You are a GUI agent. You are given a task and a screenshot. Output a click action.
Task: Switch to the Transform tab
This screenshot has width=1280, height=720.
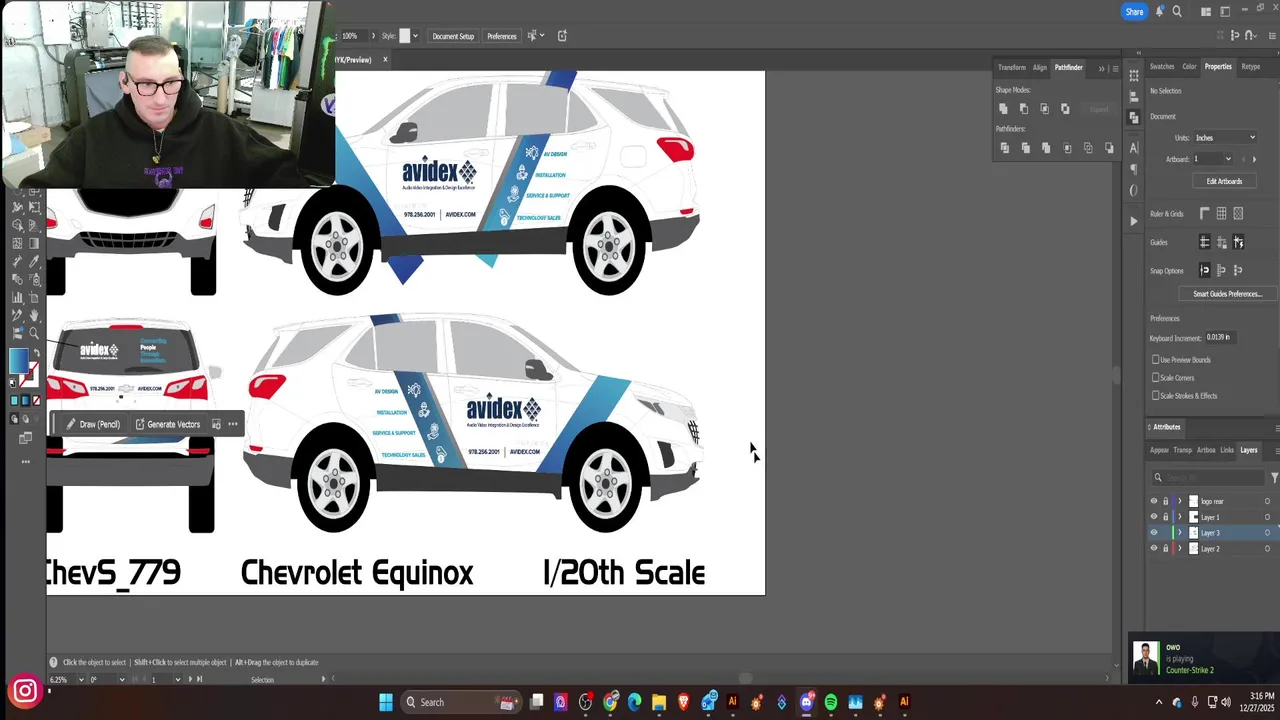(x=1011, y=67)
